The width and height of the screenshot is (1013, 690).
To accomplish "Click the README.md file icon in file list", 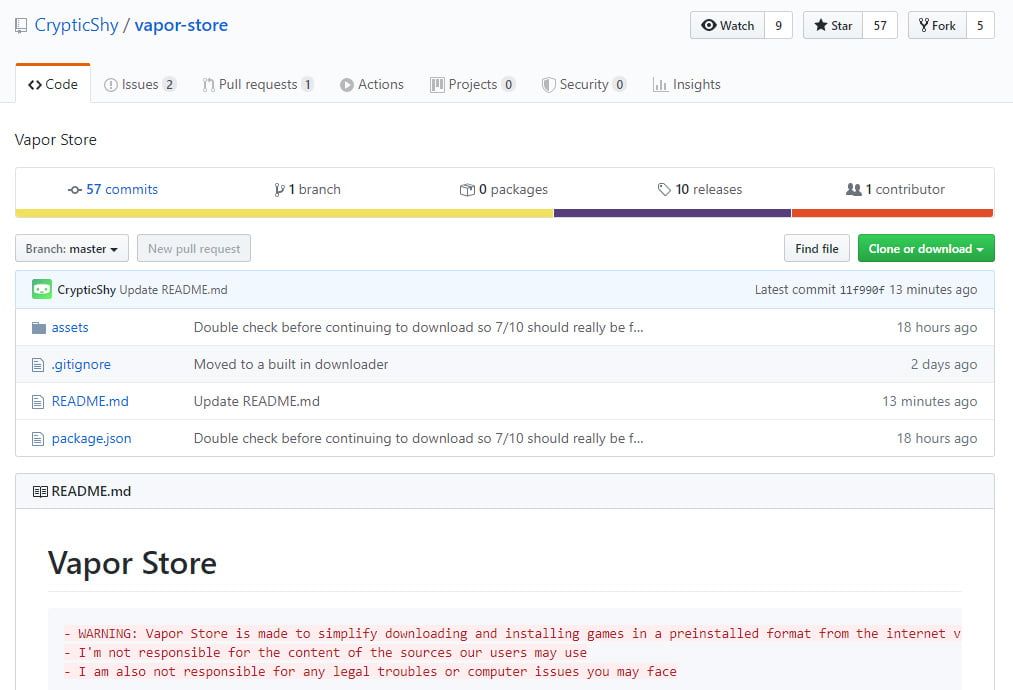I will (38, 402).
